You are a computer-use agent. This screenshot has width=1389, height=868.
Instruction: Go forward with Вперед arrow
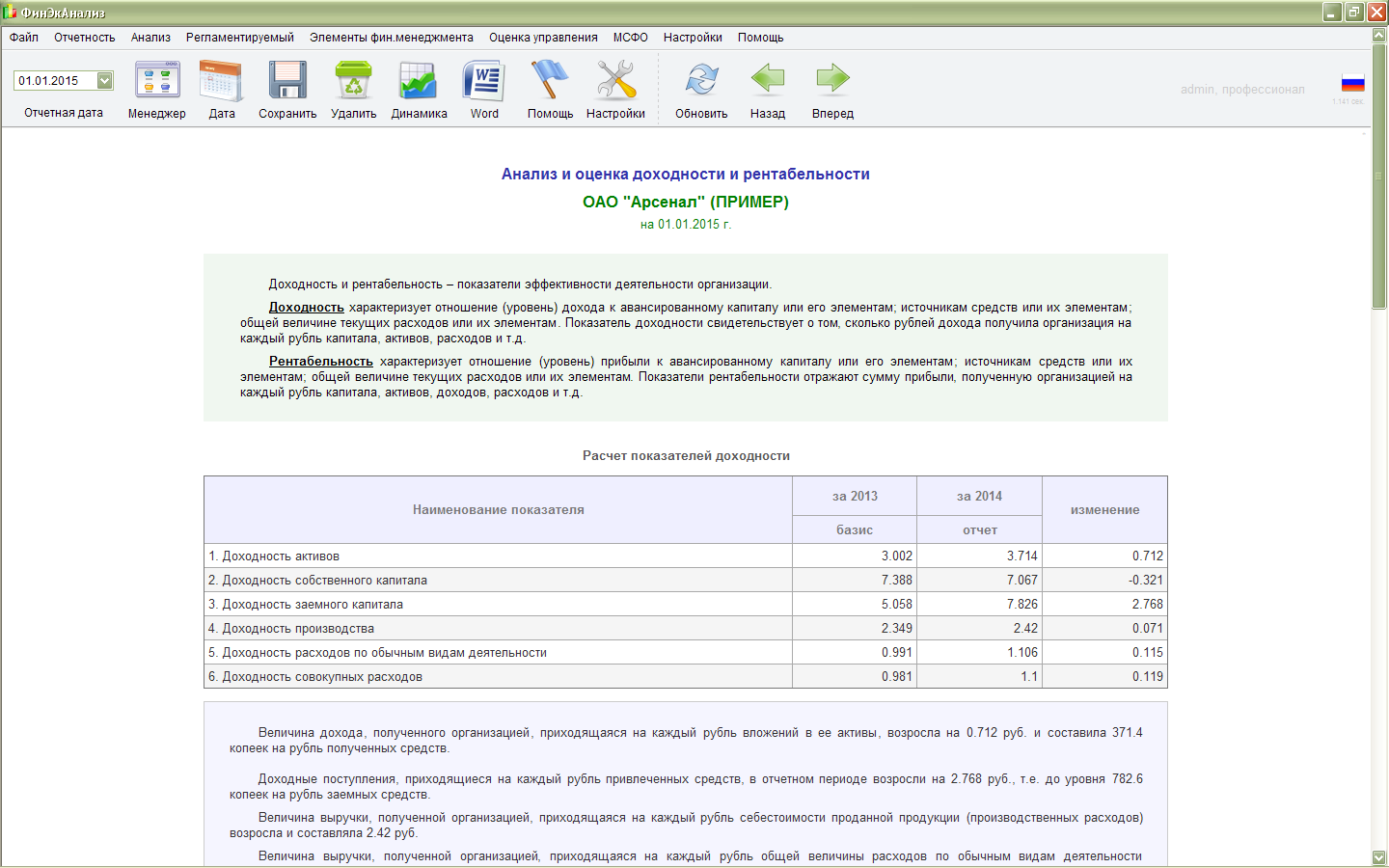click(832, 80)
